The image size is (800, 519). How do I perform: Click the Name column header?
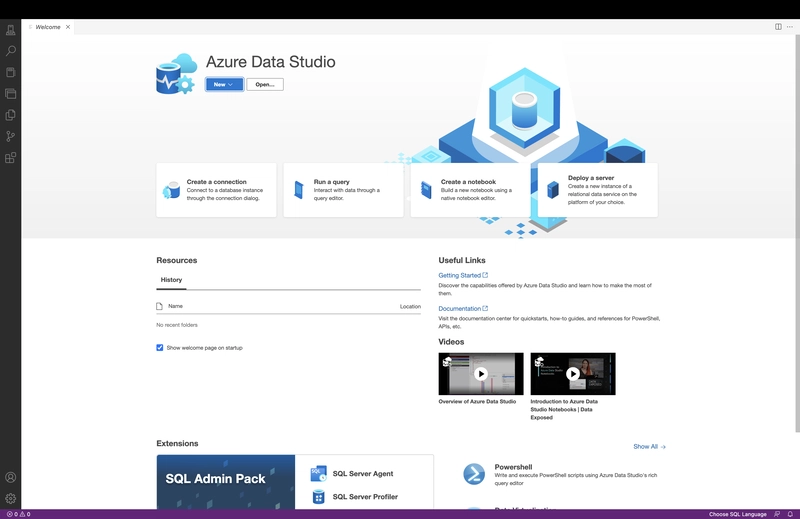pos(176,306)
